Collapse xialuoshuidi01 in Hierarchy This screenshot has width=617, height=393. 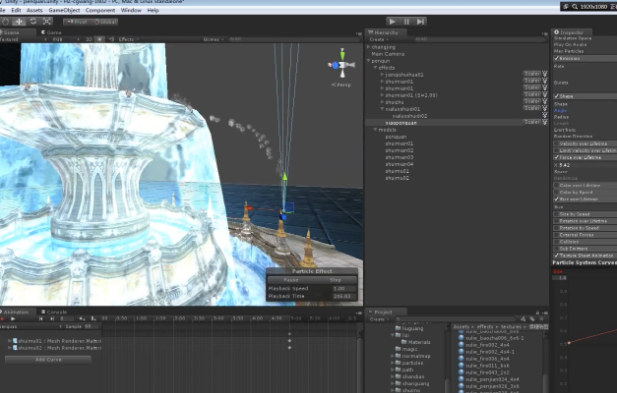pos(382,109)
